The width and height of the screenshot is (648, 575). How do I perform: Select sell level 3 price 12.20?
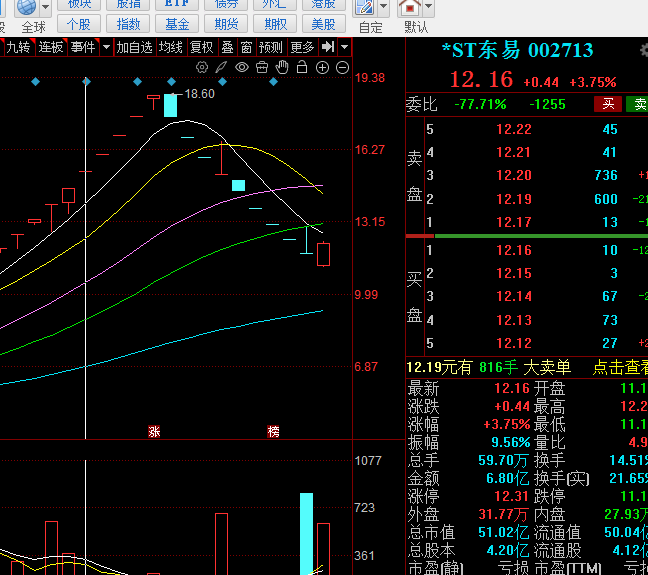(514, 175)
